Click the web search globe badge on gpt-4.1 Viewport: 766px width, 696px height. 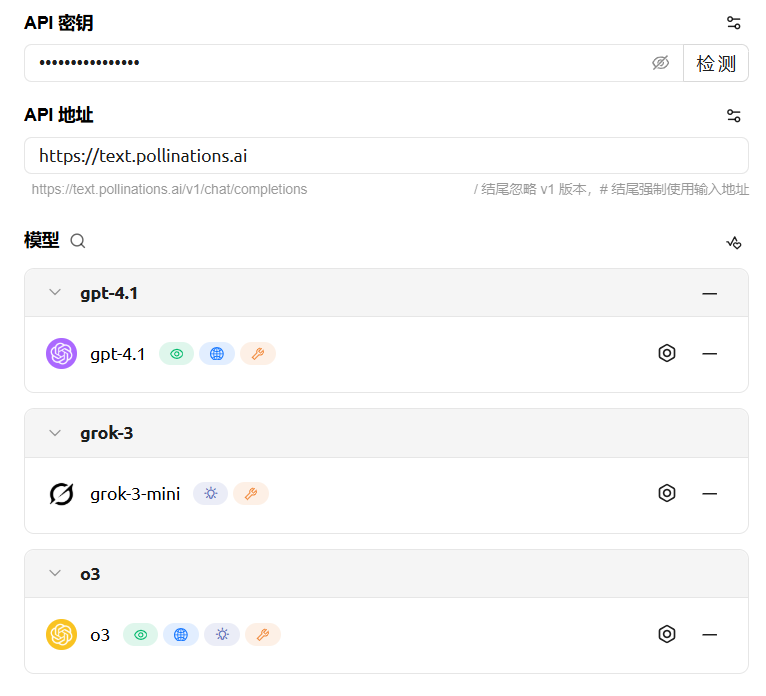click(x=216, y=353)
